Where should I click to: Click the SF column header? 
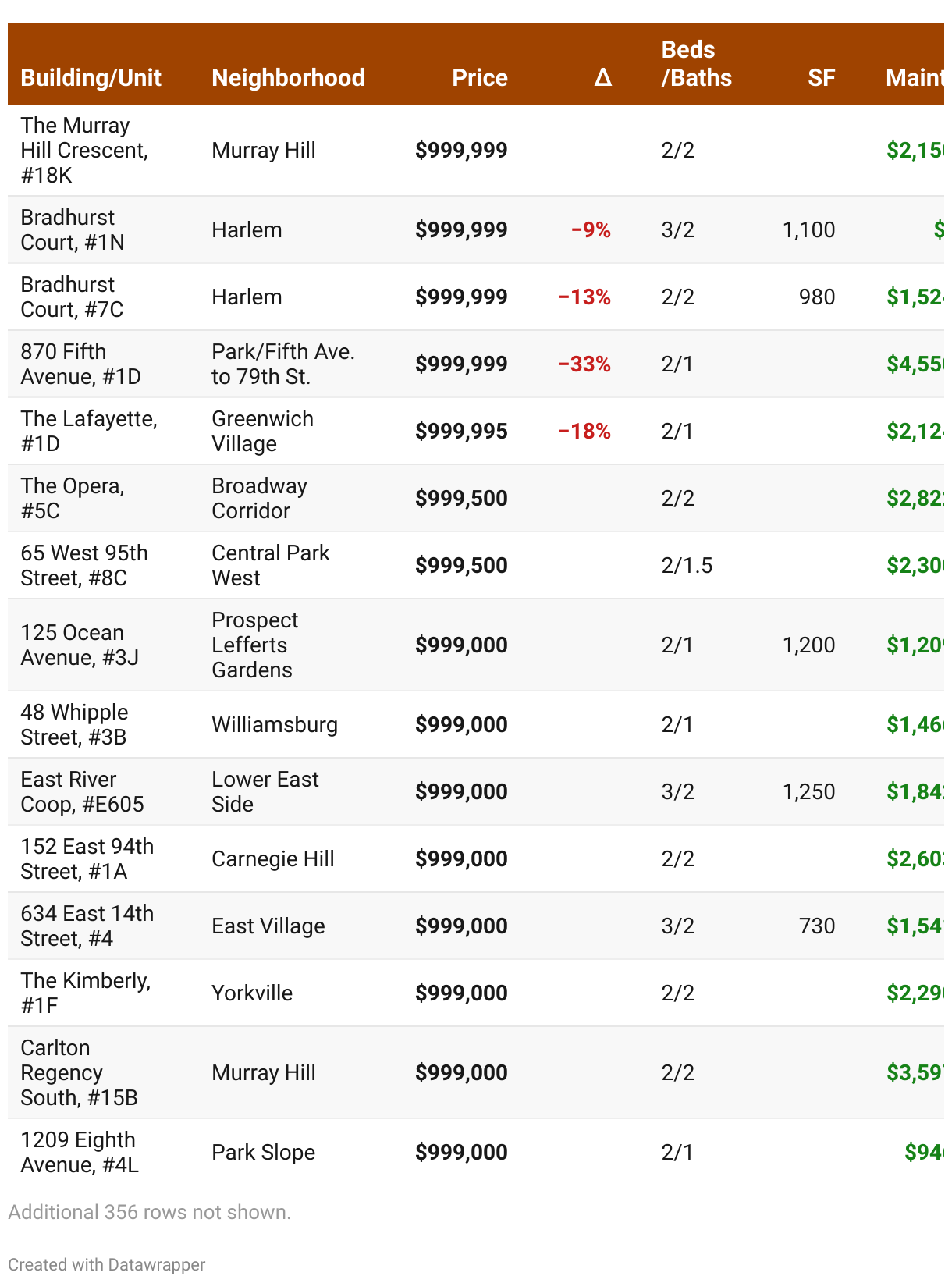(x=821, y=77)
